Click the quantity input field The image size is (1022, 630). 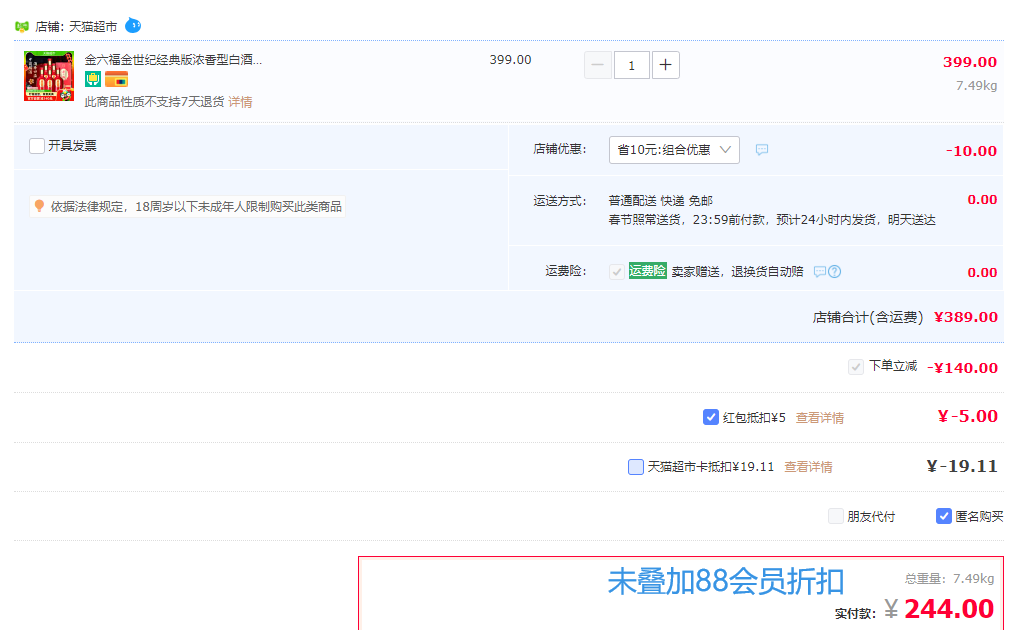(x=631, y=65)
